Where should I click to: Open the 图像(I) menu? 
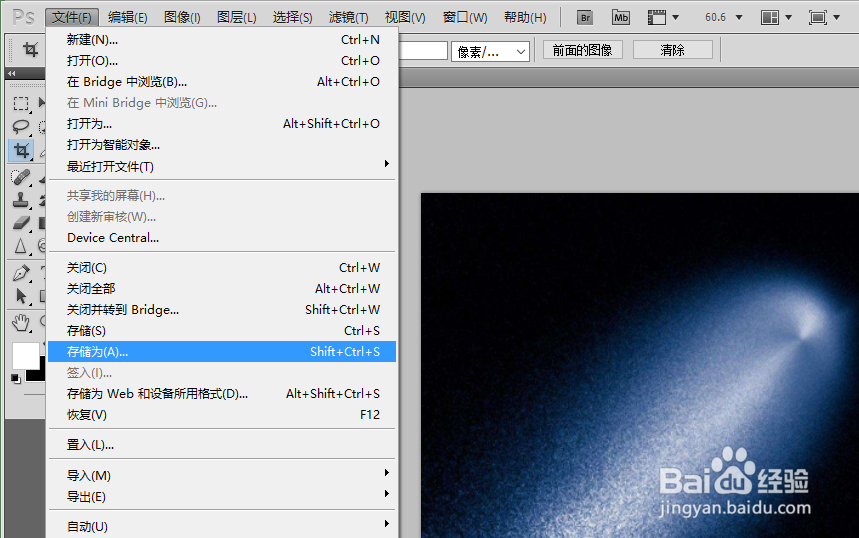point(182,18)
